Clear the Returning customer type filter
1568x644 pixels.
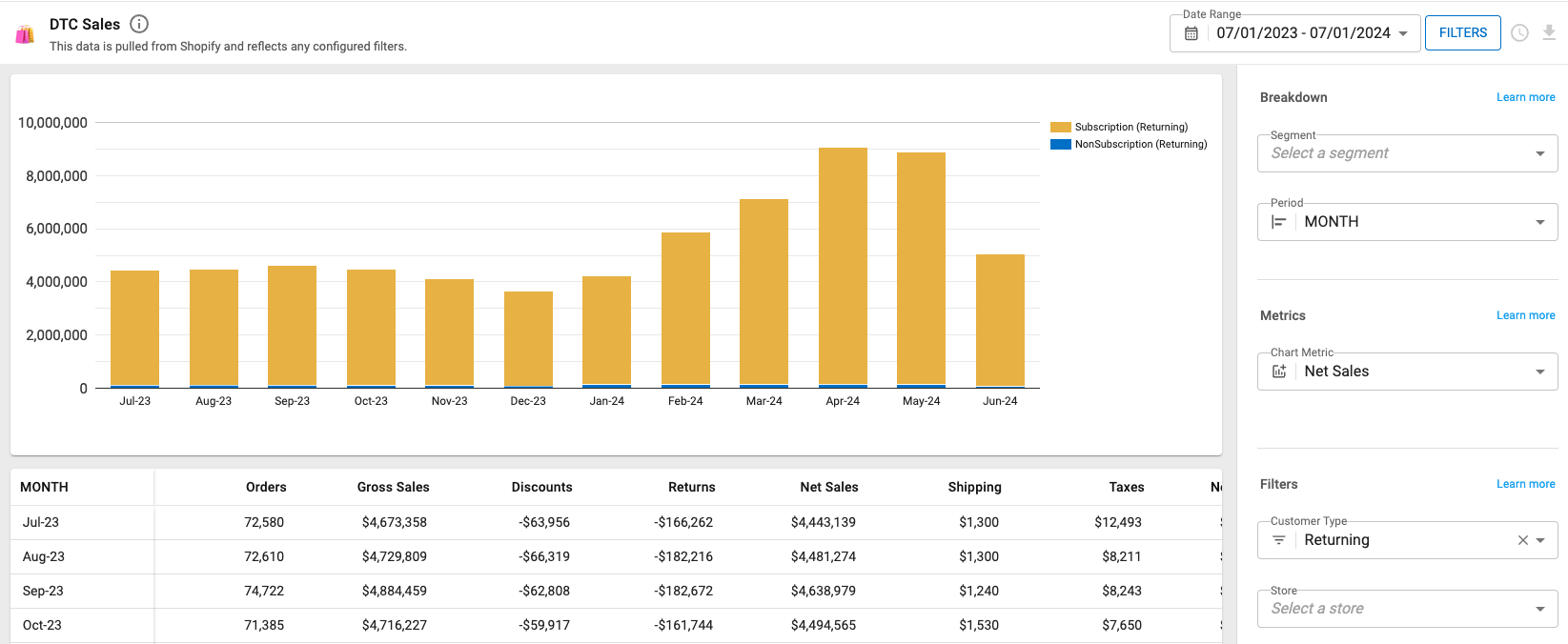pos(1522,540)
